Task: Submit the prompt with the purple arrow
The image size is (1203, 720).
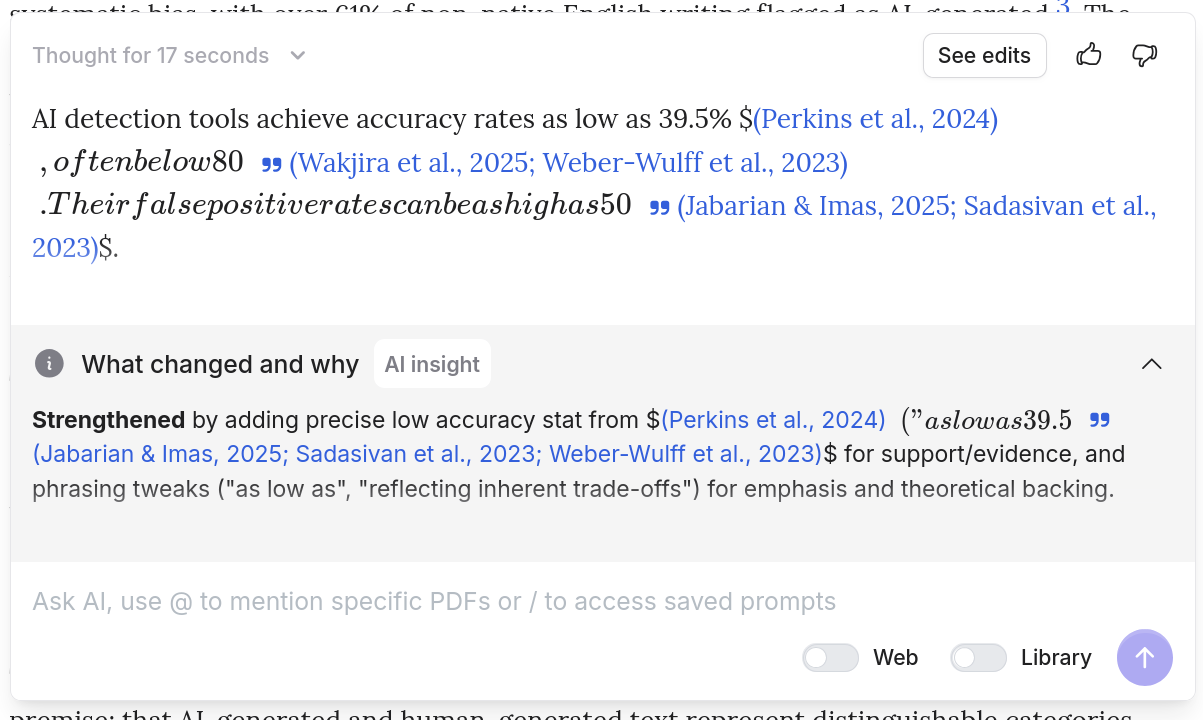Action: tap(1144, 657)
